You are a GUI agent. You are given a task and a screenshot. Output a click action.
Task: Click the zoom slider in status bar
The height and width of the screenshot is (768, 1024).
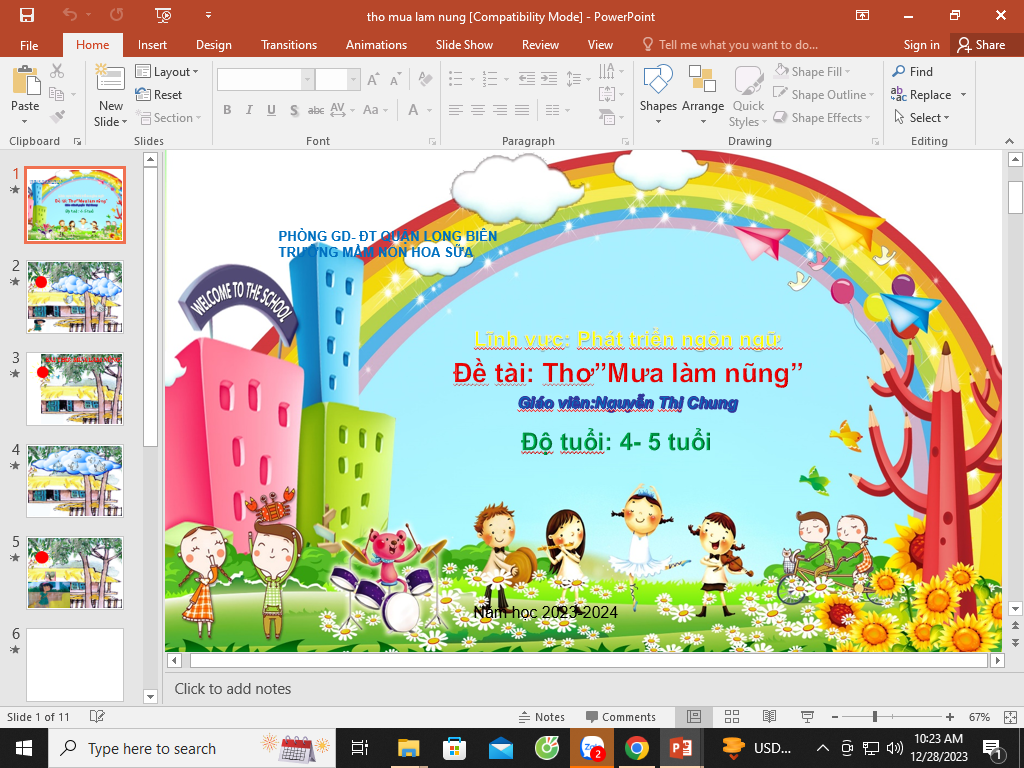pos(875,717)
